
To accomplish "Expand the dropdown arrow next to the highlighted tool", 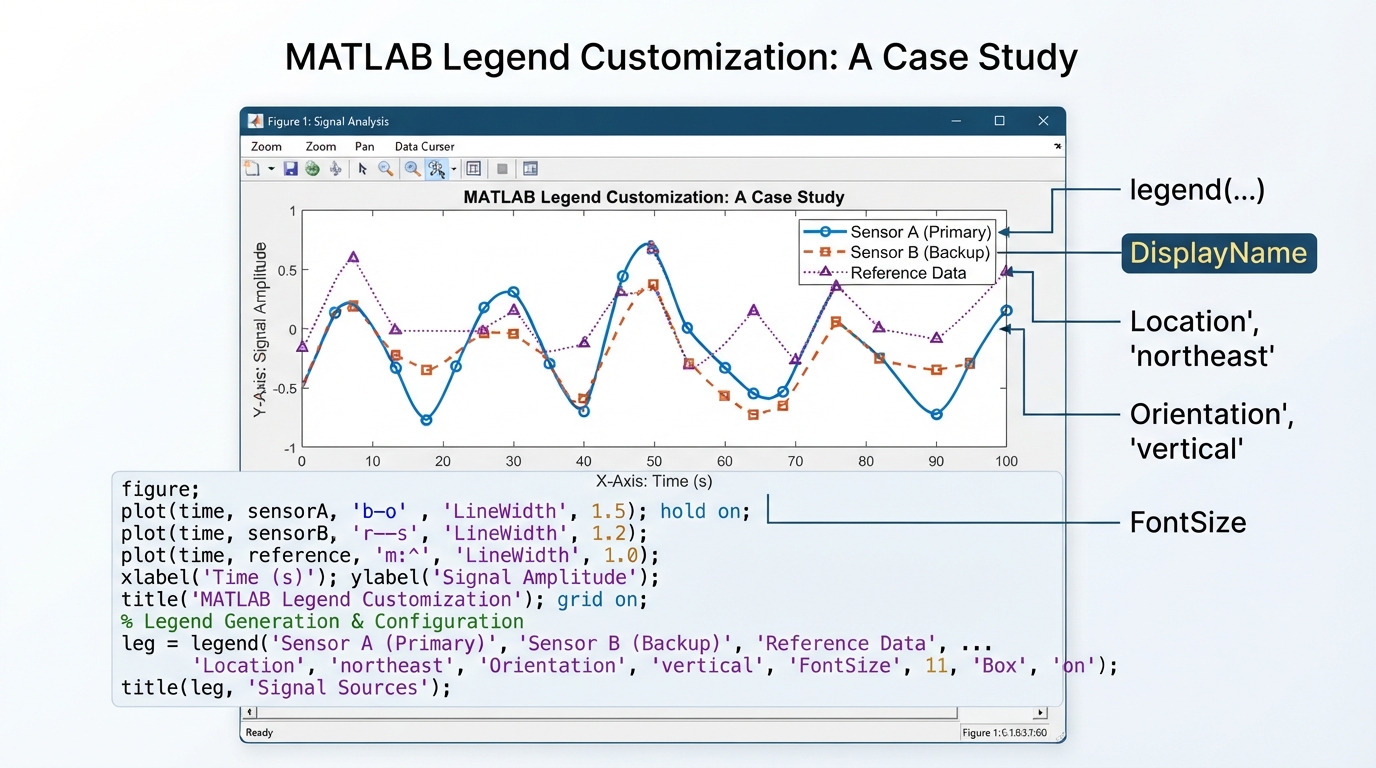I will [453, 170].
